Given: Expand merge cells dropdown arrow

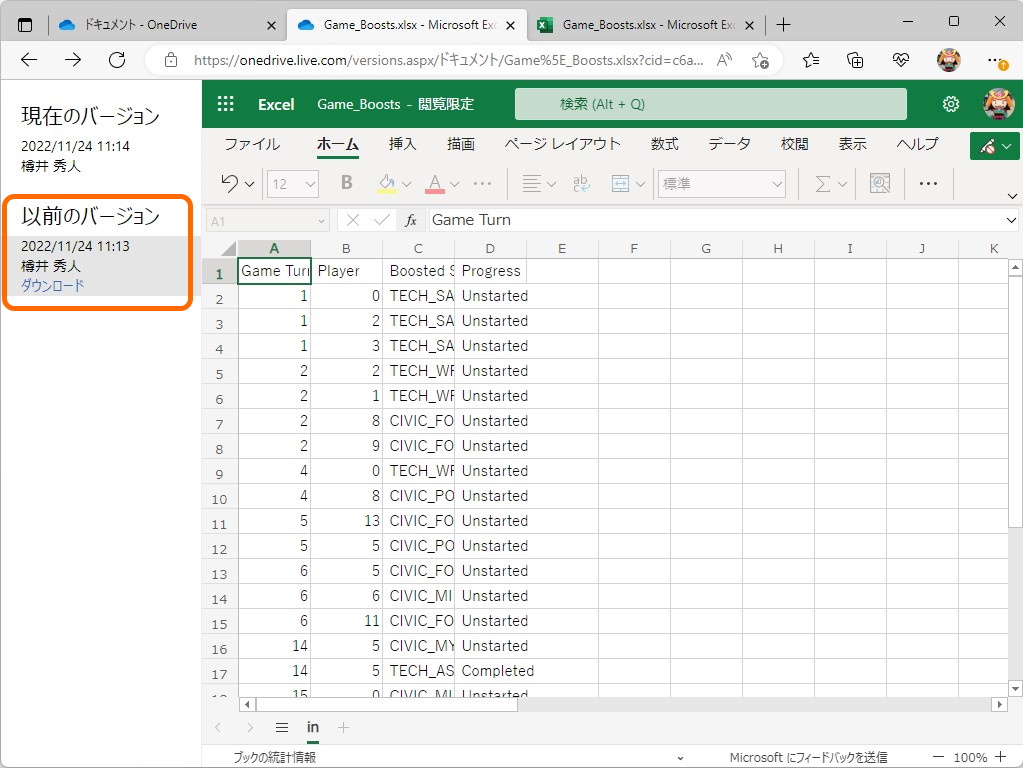Looking at the screenshot, I should [640, 185].
